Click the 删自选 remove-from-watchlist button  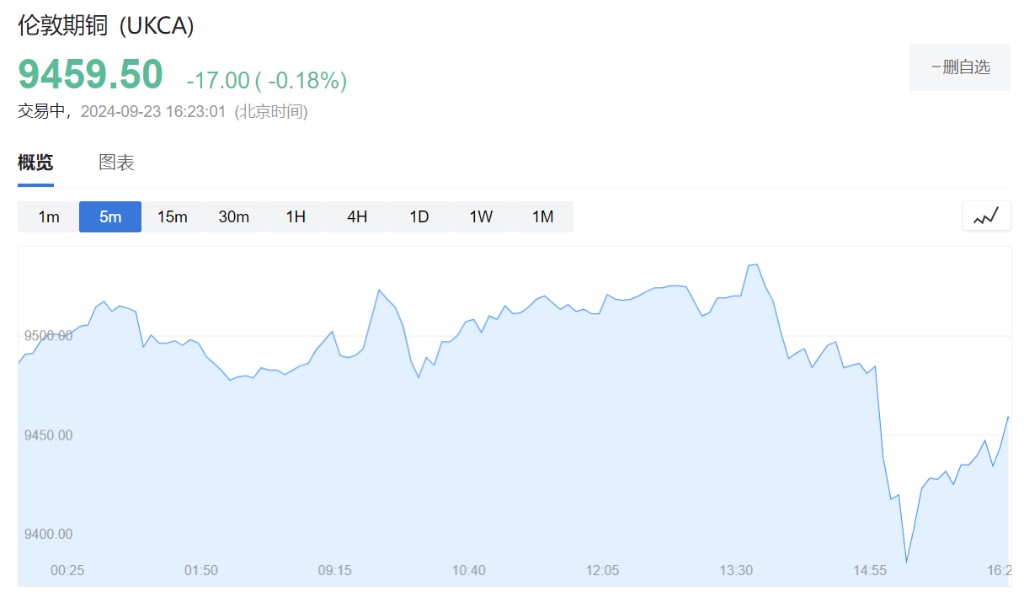(x=959, y=67)
